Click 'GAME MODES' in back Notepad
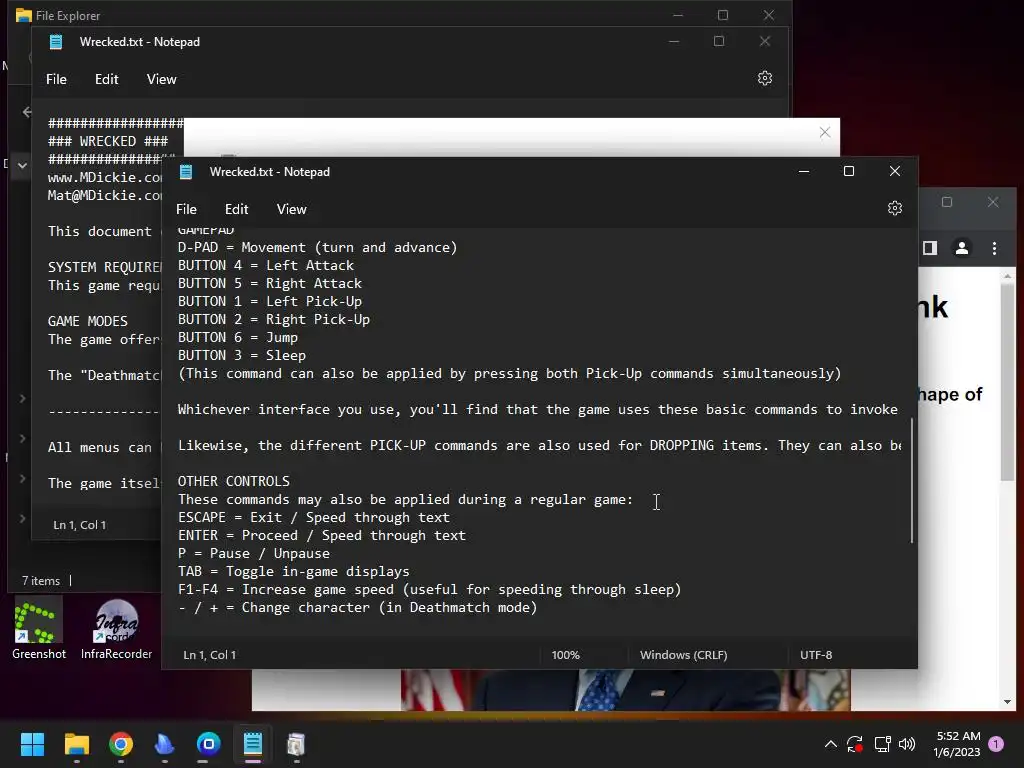Image resolution: width=1024 pixels, height=768 pixels. [88, 321]
